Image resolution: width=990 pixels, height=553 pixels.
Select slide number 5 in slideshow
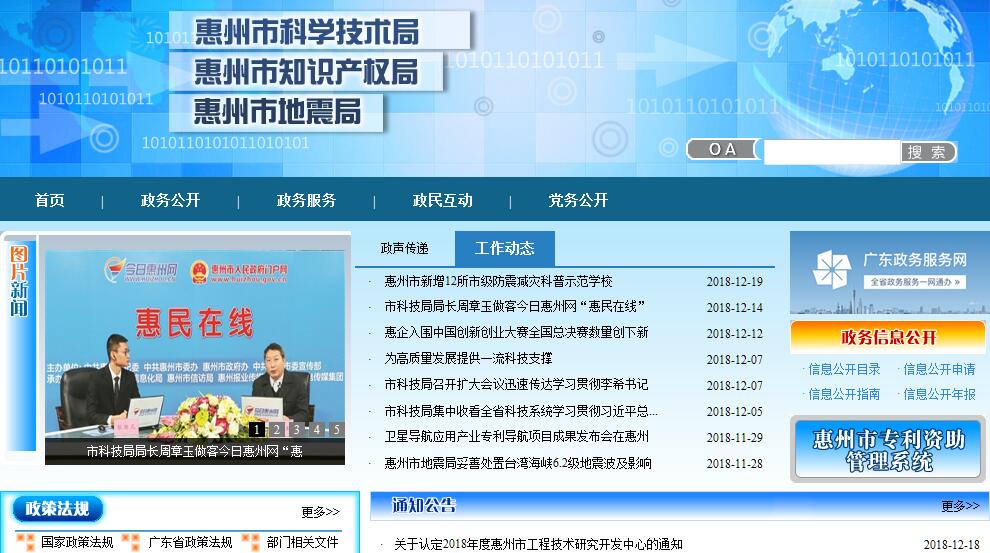click(x=337, y=429)
